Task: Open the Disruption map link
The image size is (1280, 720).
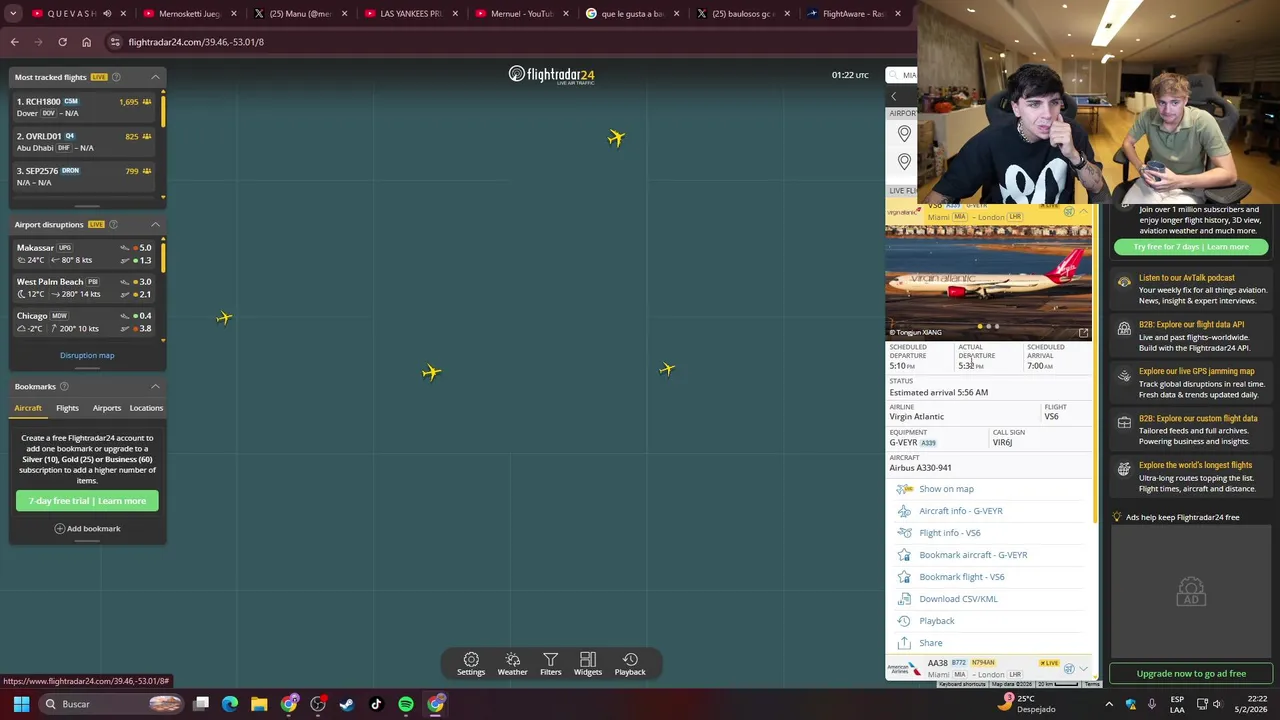Action: coord(87,355)
